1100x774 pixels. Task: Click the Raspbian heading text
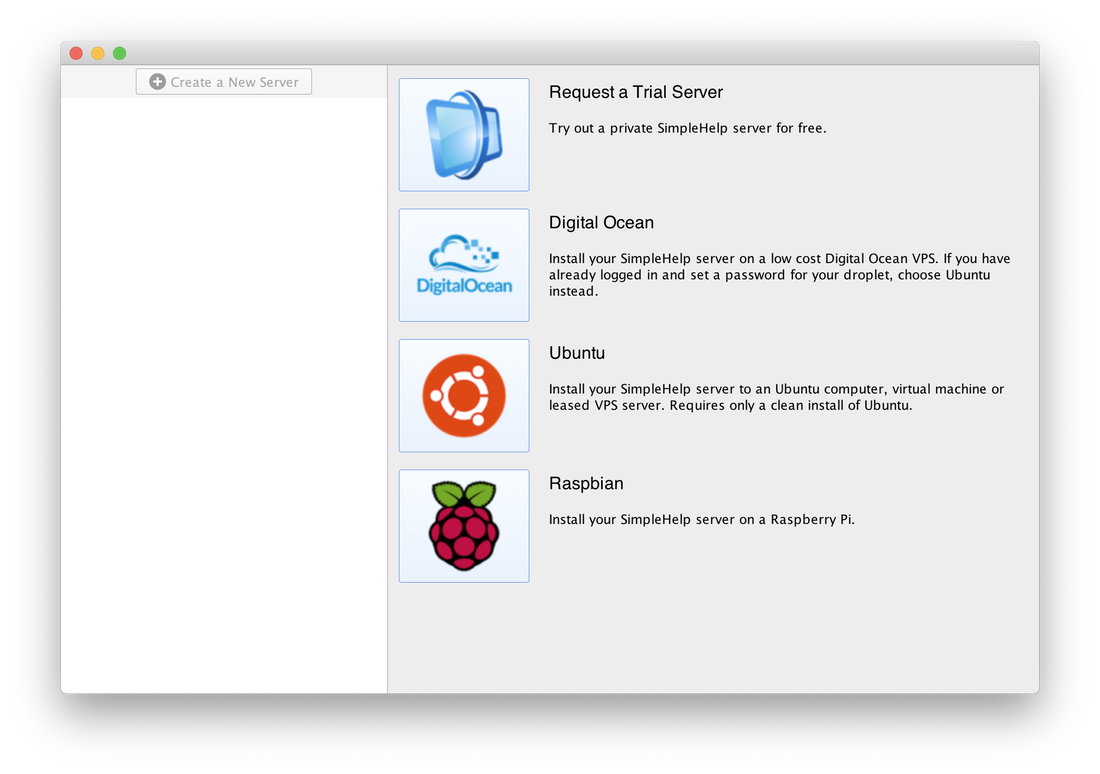coord(586,483)
